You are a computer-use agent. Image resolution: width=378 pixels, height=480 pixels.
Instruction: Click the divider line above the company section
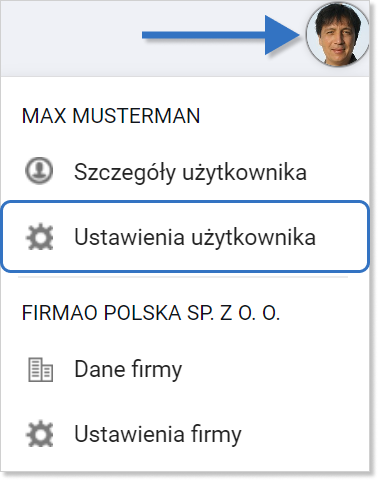click(x=183, y=277)
